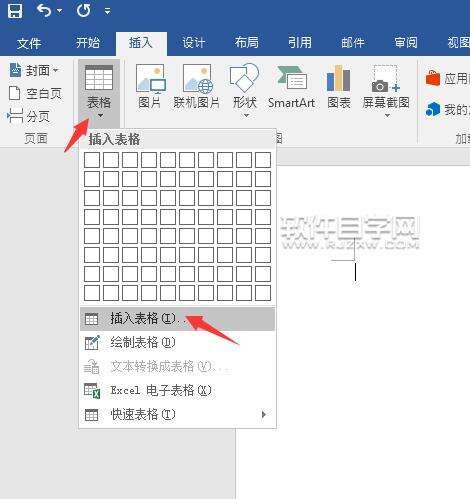The image size is (470, 499).
Task: Choose 插入表格(I) menu entry
Action: [177, 319]
